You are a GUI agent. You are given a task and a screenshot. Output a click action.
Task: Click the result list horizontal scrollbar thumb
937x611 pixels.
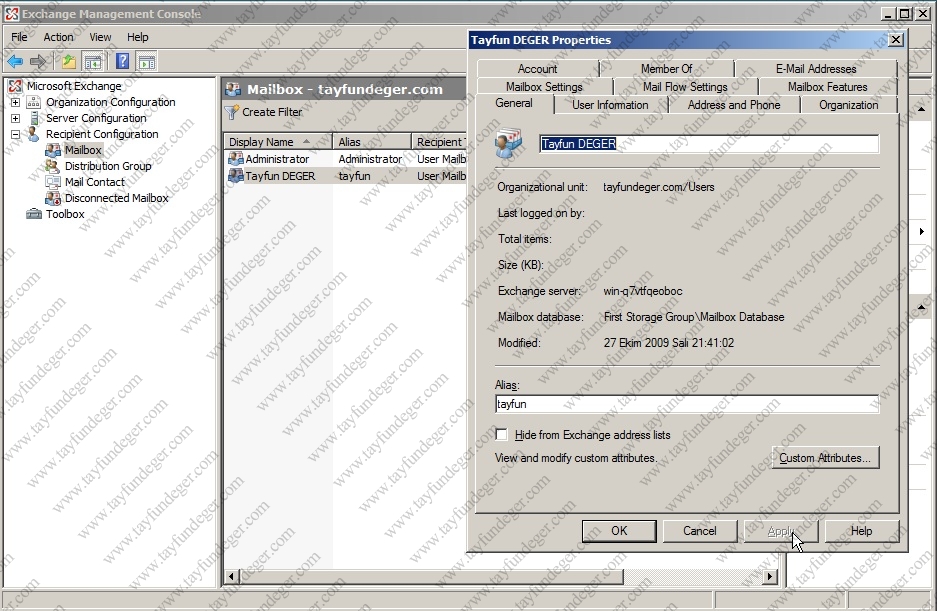431,576
